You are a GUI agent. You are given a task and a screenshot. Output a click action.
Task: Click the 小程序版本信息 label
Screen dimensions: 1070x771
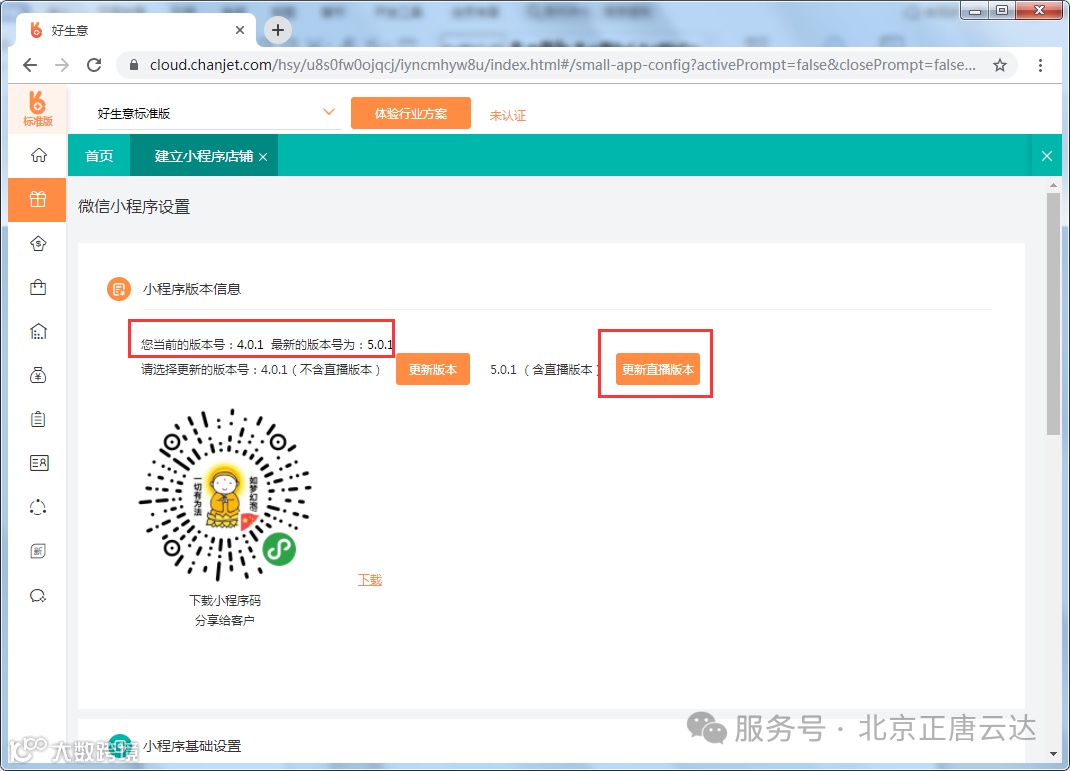[x=192, y=289]
